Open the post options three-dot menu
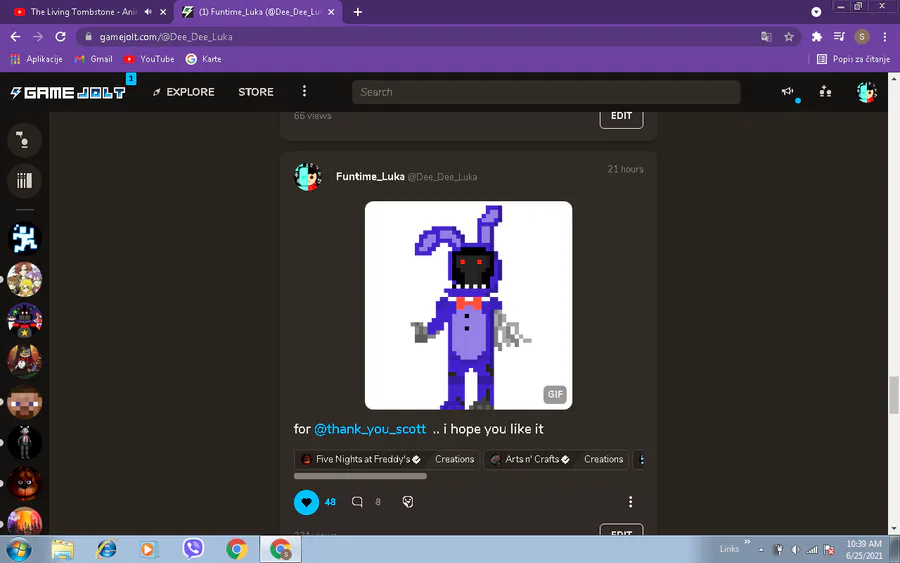The height and width of the screenshot is (563, 900). click(x=630, y=502)
